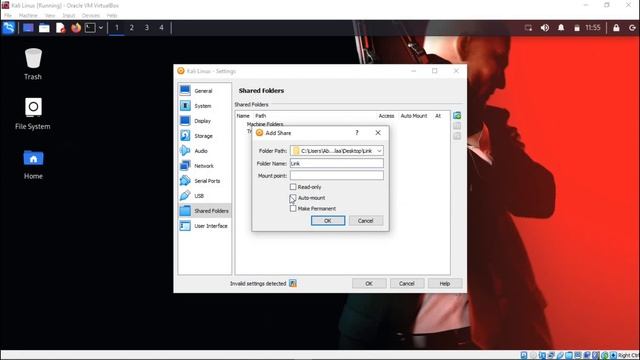This screenshot has width=640, height=360.
Task: Select Storage in settings sidebar
Action: [204, 136]
